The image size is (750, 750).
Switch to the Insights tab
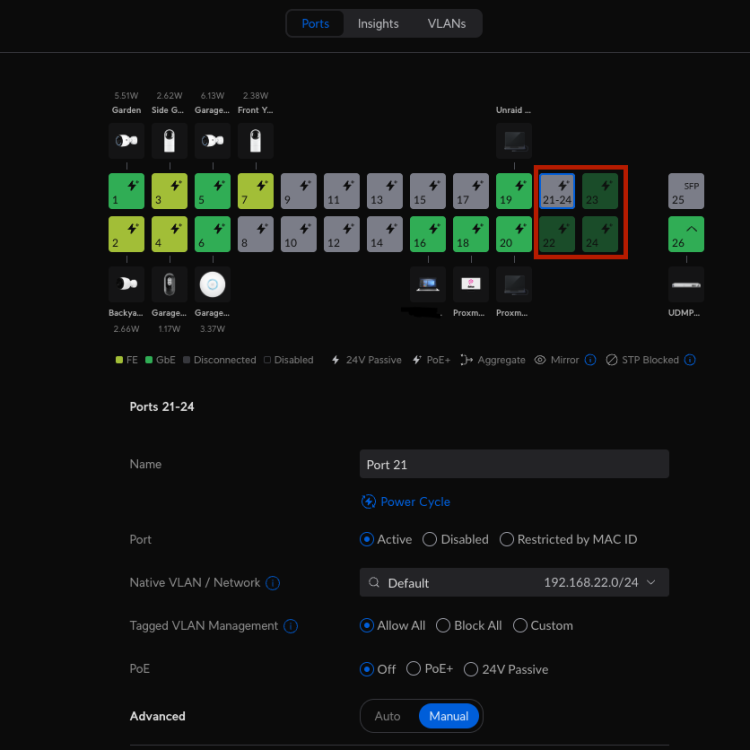click(x=378, y=23)
